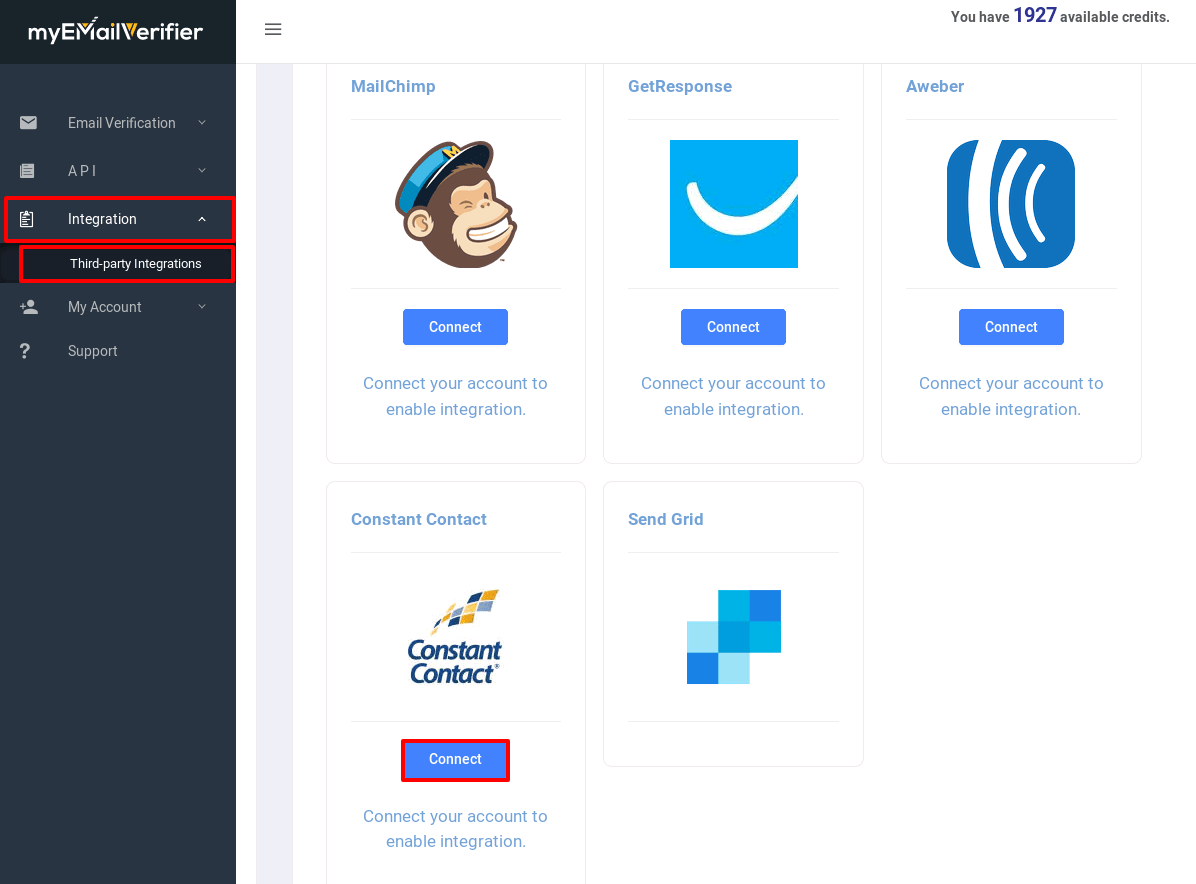The image size is (1196, 884).
Task: Click the Aweber logo image
Action: coord(1011,204)
